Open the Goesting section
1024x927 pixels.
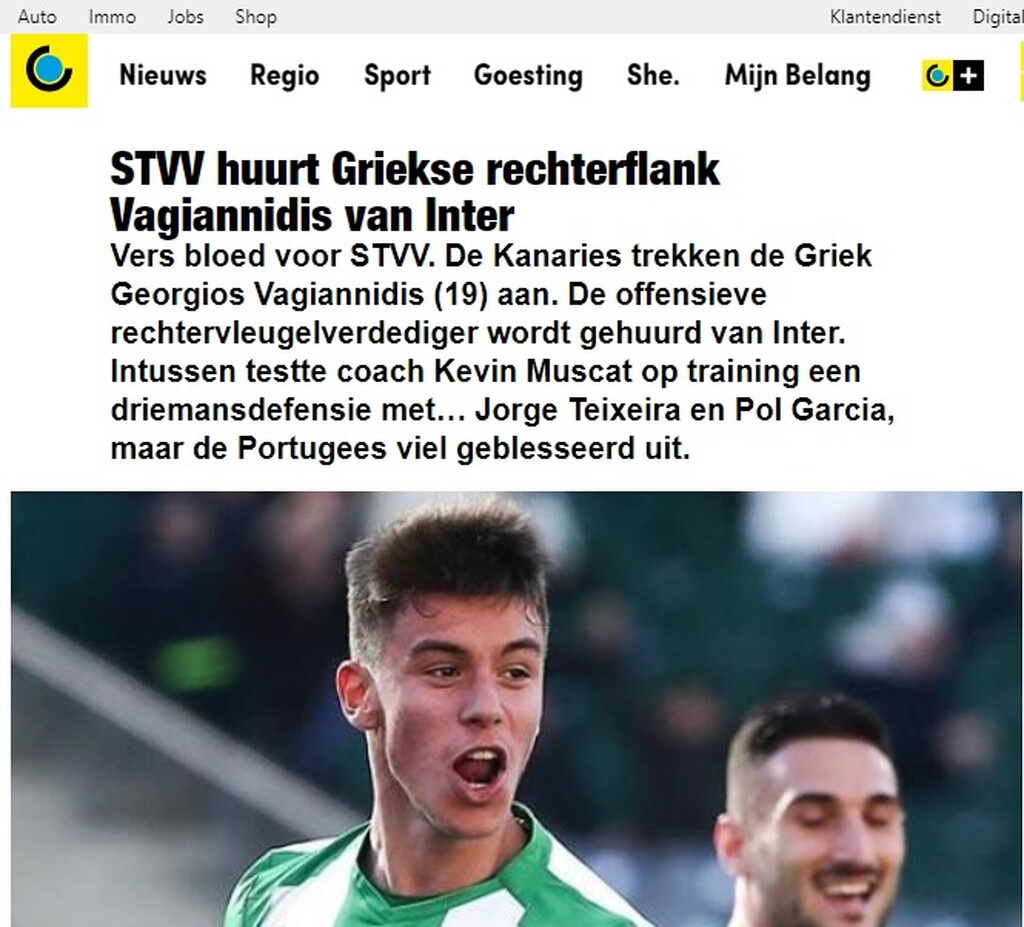point(528,76)
